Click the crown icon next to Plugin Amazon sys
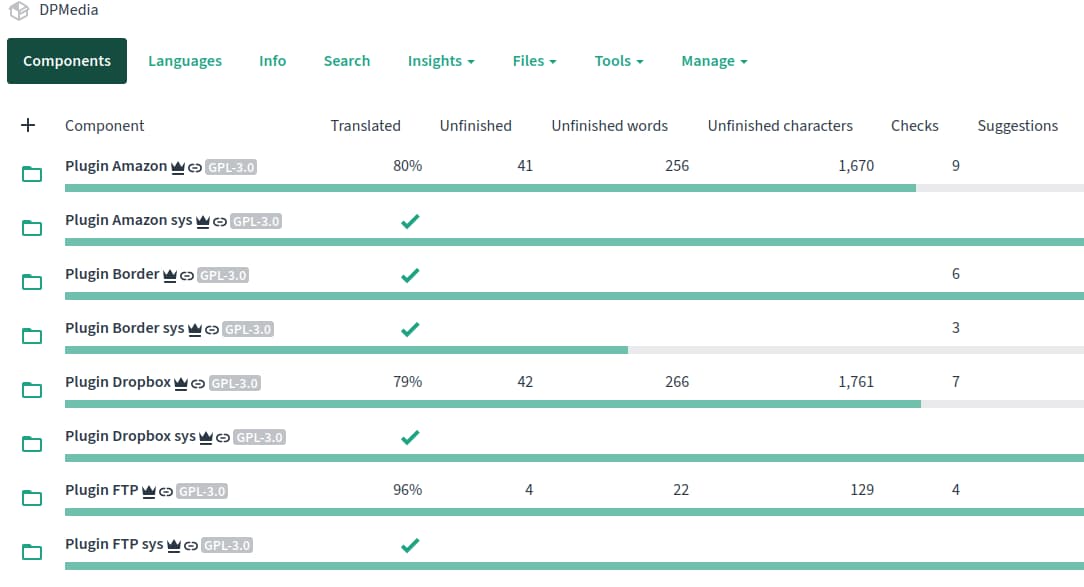Image resolution: width=1084 pixels, height=587 pixels. point(202,221)
